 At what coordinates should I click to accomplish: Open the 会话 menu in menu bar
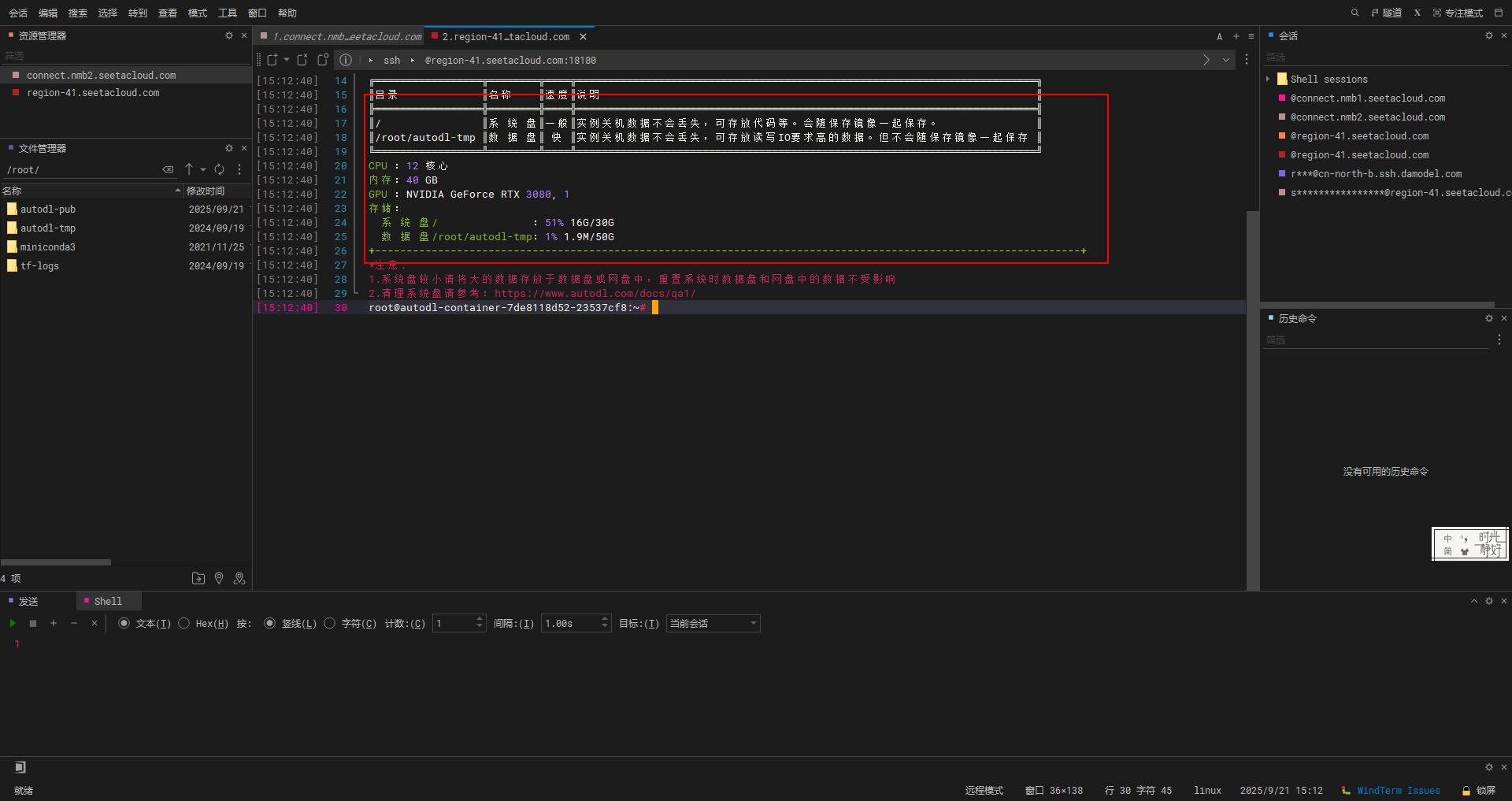click(18, 13)
